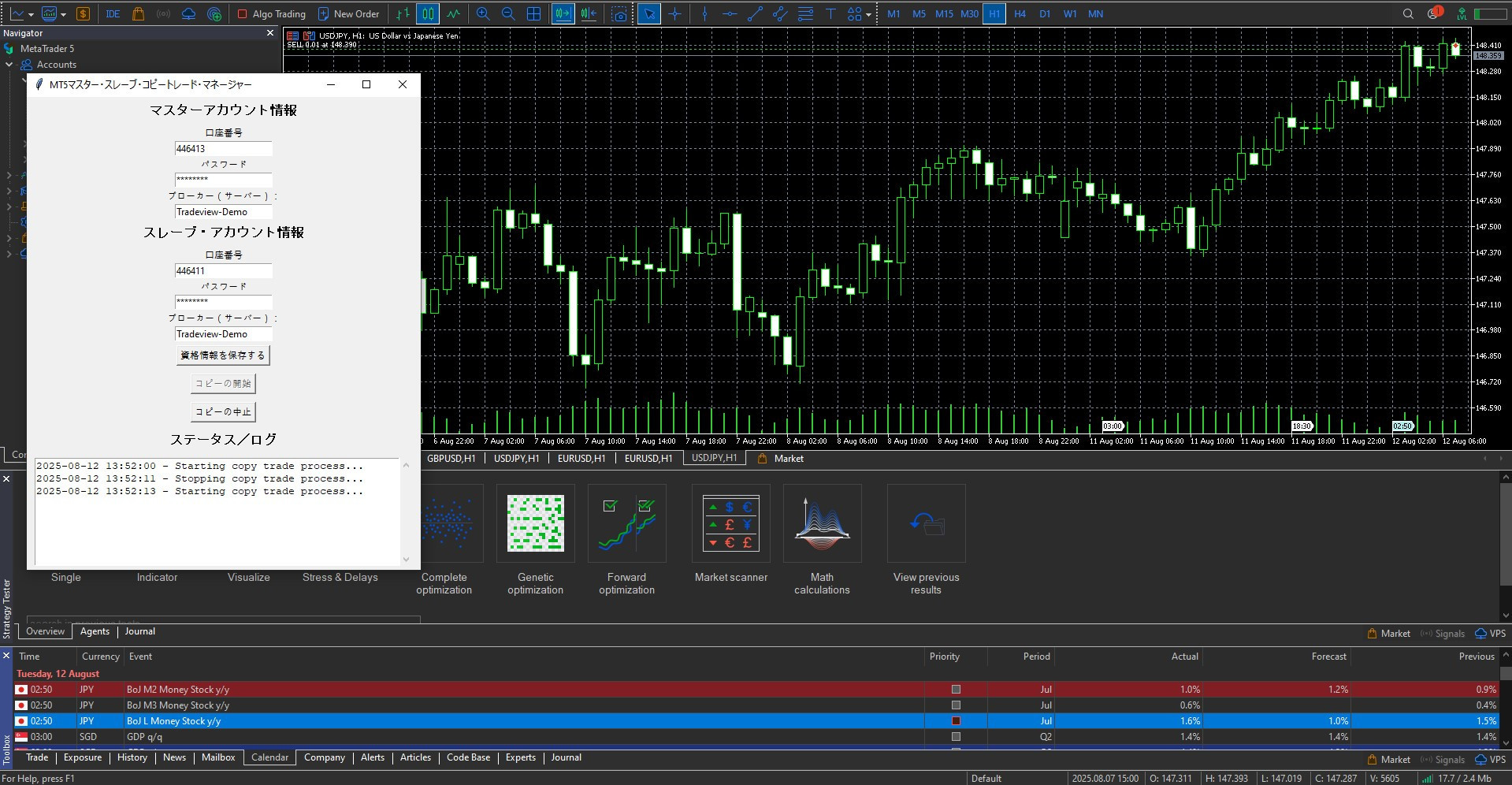Open the indicators/templates dropdown arrow
This screenshot has height=785, width=1512.
click(64, 14)
